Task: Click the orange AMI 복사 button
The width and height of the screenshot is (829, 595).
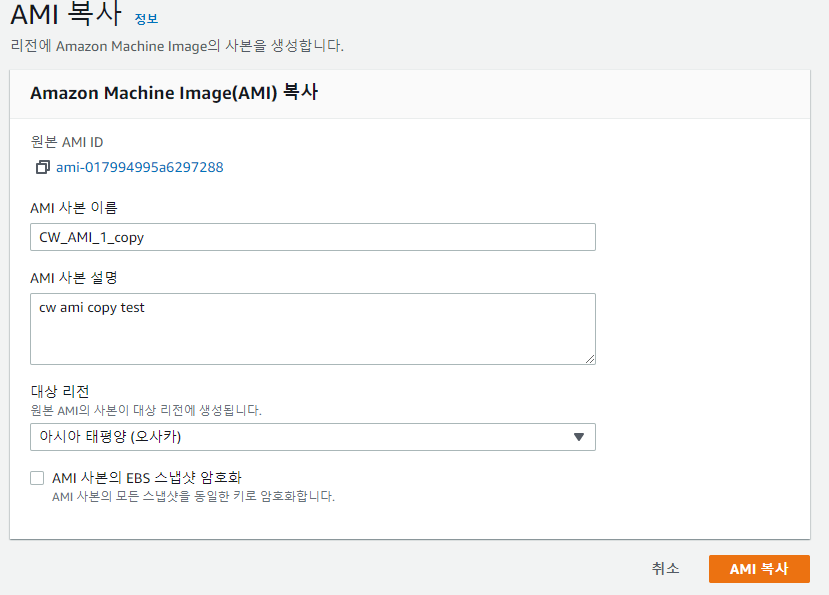Action: (x=759, y=569)
